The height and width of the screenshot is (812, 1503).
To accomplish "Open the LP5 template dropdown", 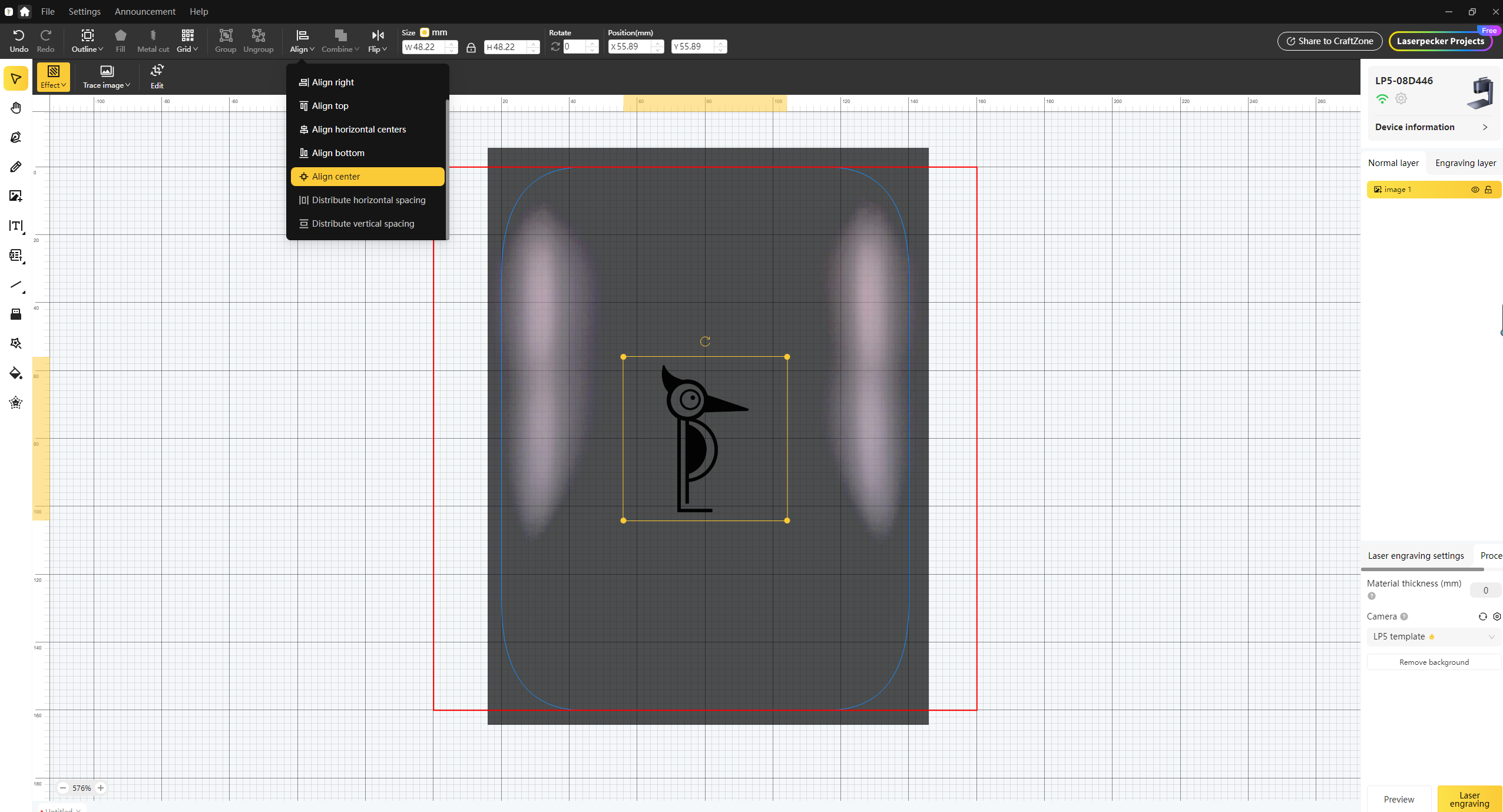I will click(1434, 637).
